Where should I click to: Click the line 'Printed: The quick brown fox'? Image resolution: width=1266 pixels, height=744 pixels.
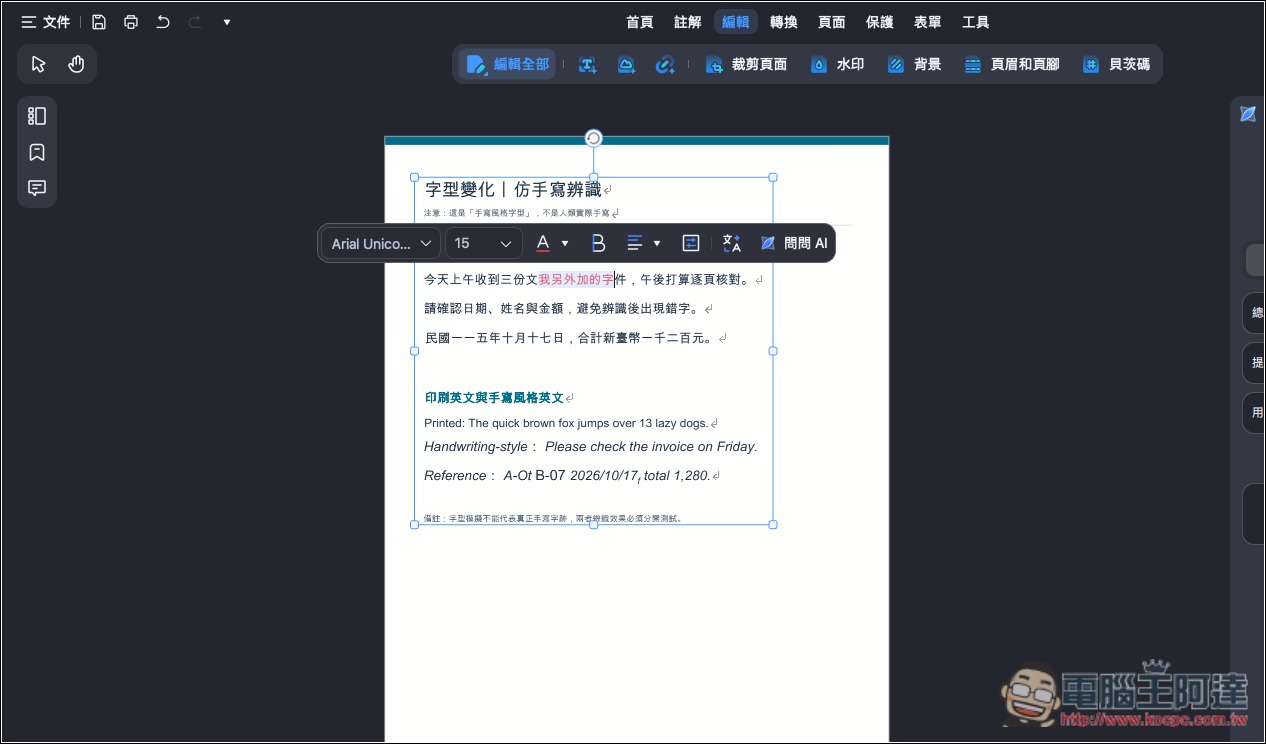[566, 423]
